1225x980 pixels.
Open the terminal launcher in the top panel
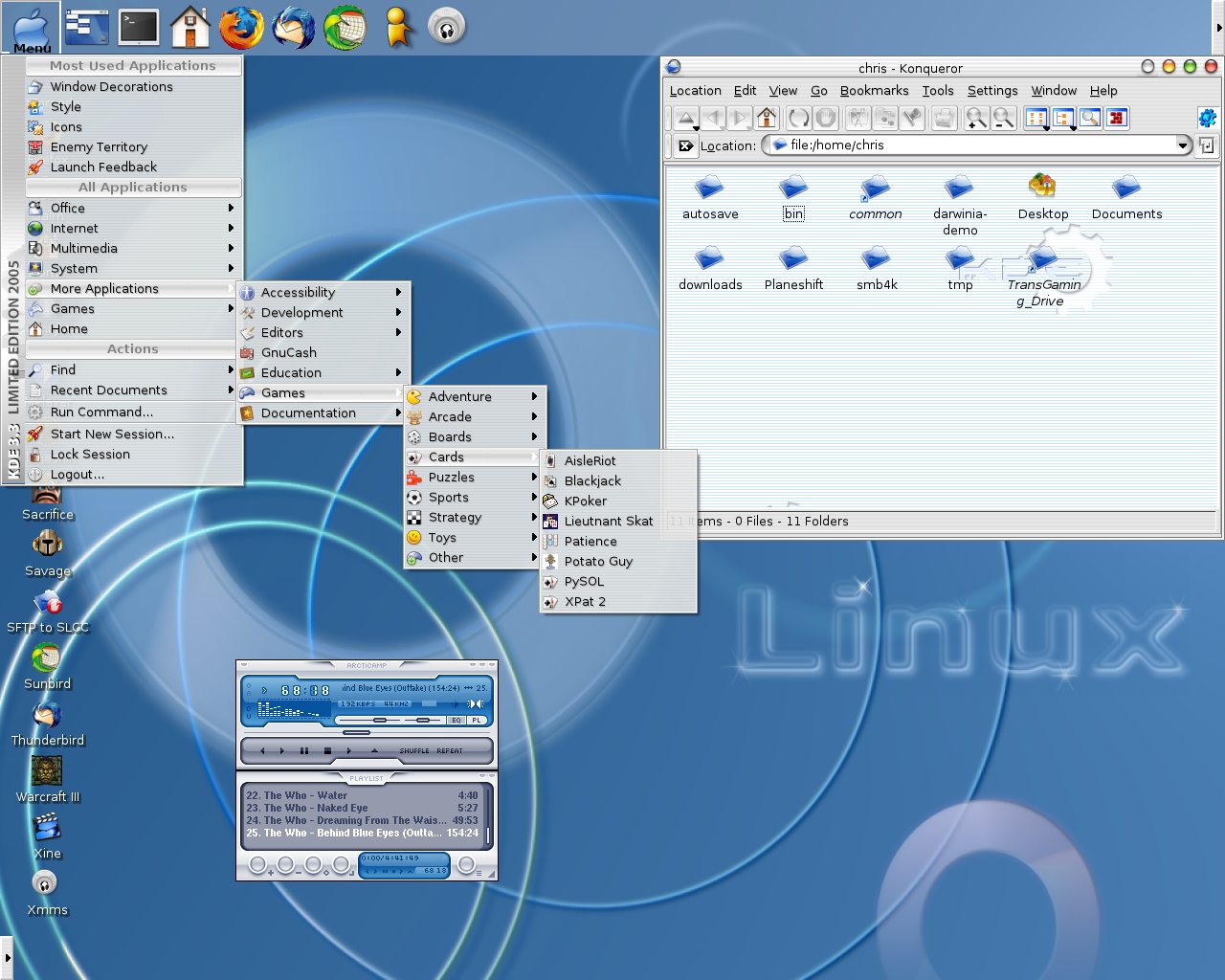(x=139, y=27)
